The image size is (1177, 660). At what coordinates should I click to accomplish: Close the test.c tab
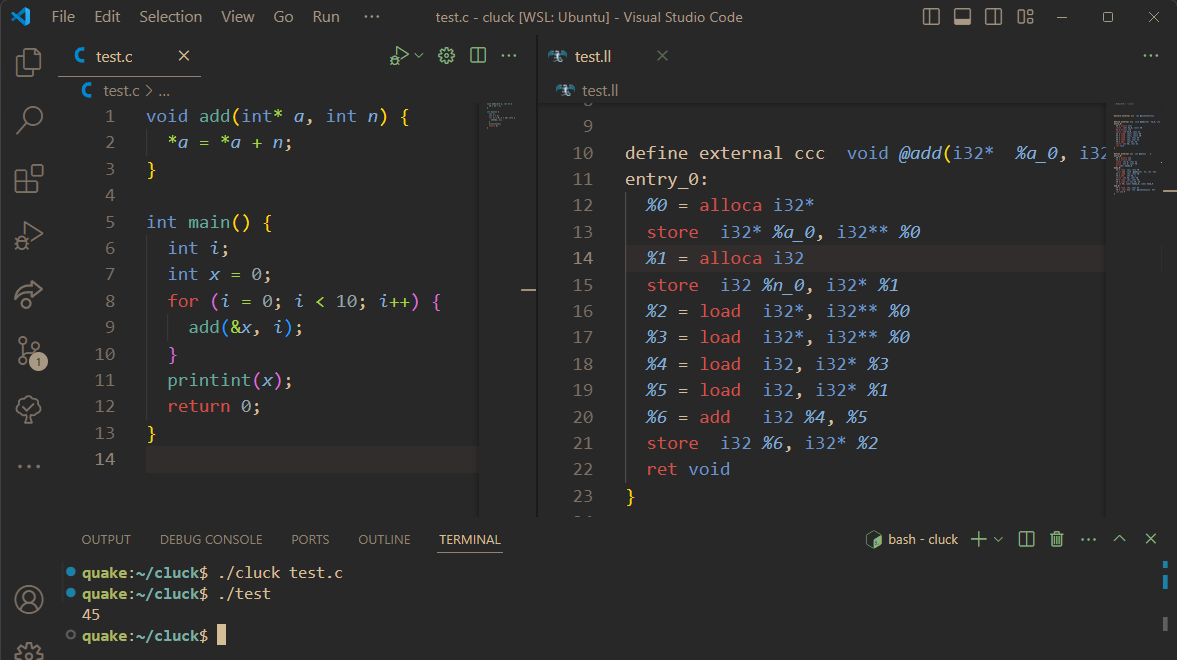(x=184, y=56)
